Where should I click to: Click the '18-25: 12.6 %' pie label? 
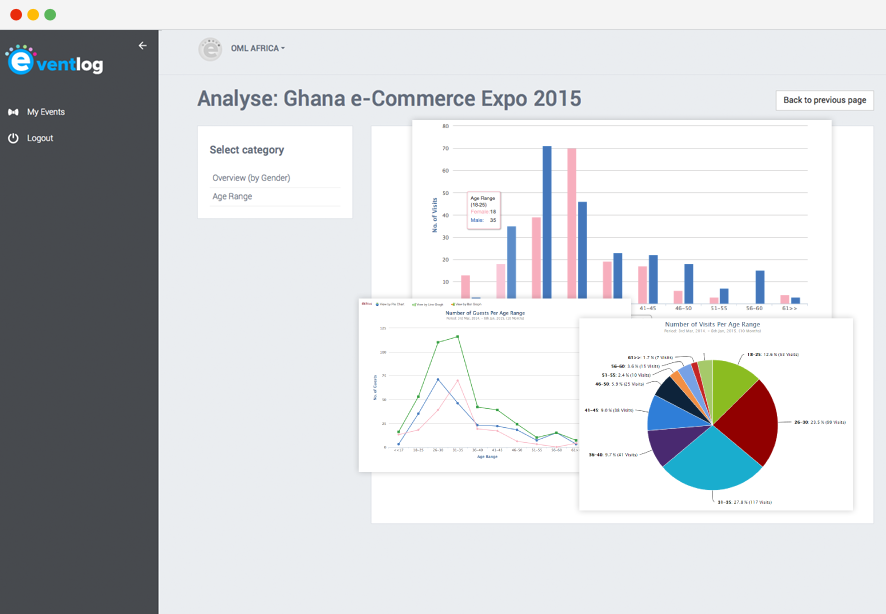point(772,355)
